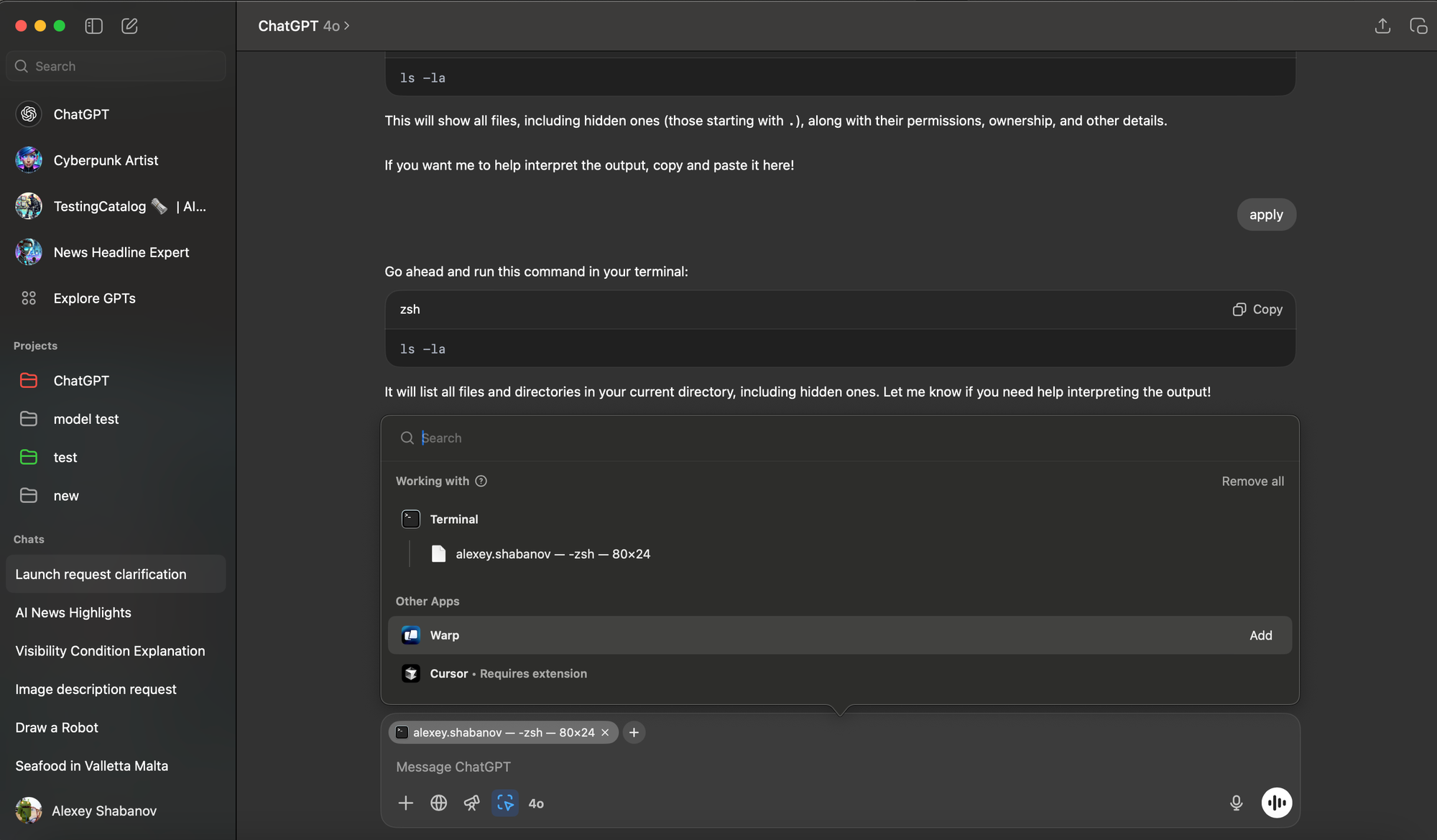Click the web search globe icon
1437x840 pixels.
coord(438,803)
